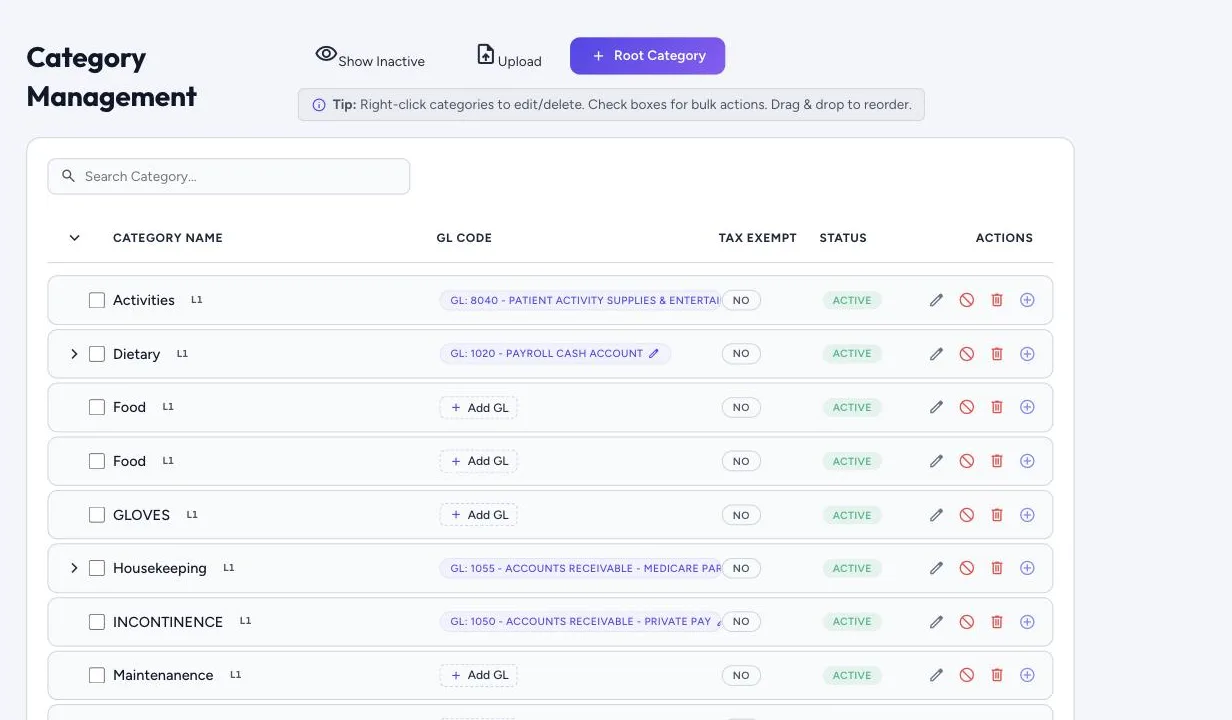The width and height of the screenshot is (1232, 720).
Task: Click the CATEGORY NAME column header
Action: point(168,238)
